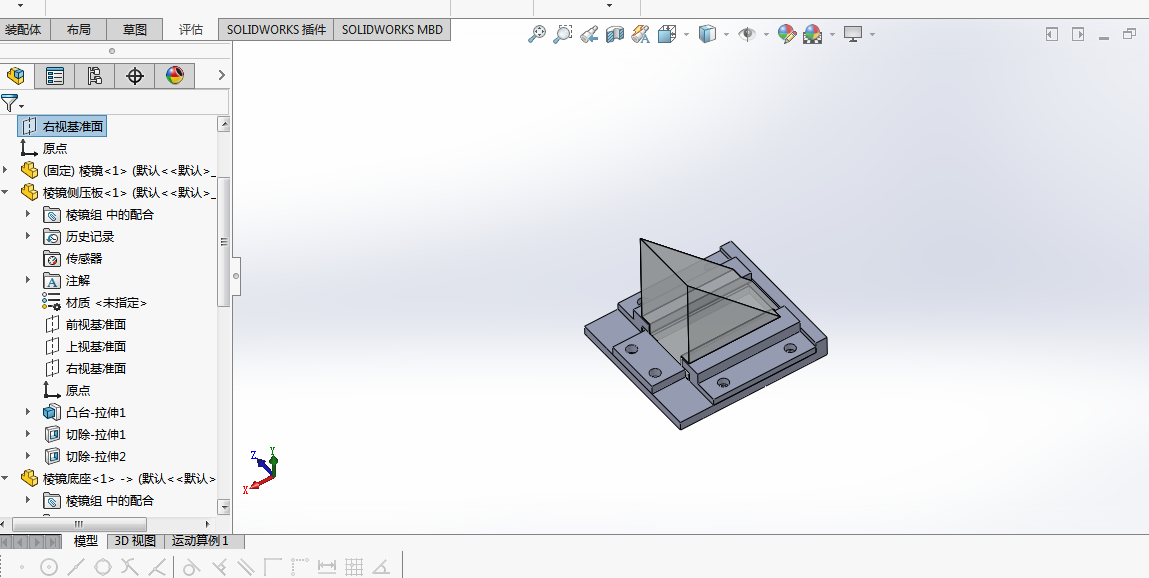Screen dimensions: 1149x578
Task: Switch to DimXpertManager crosshair tab
Action: tap(134, 75)
